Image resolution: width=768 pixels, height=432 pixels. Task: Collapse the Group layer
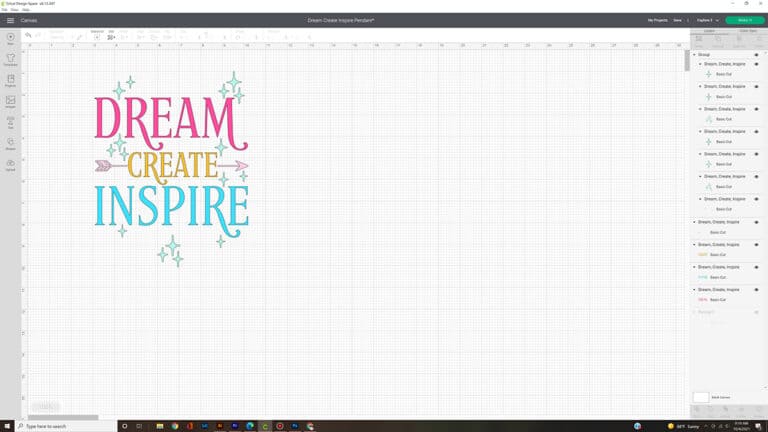point(694,55)
